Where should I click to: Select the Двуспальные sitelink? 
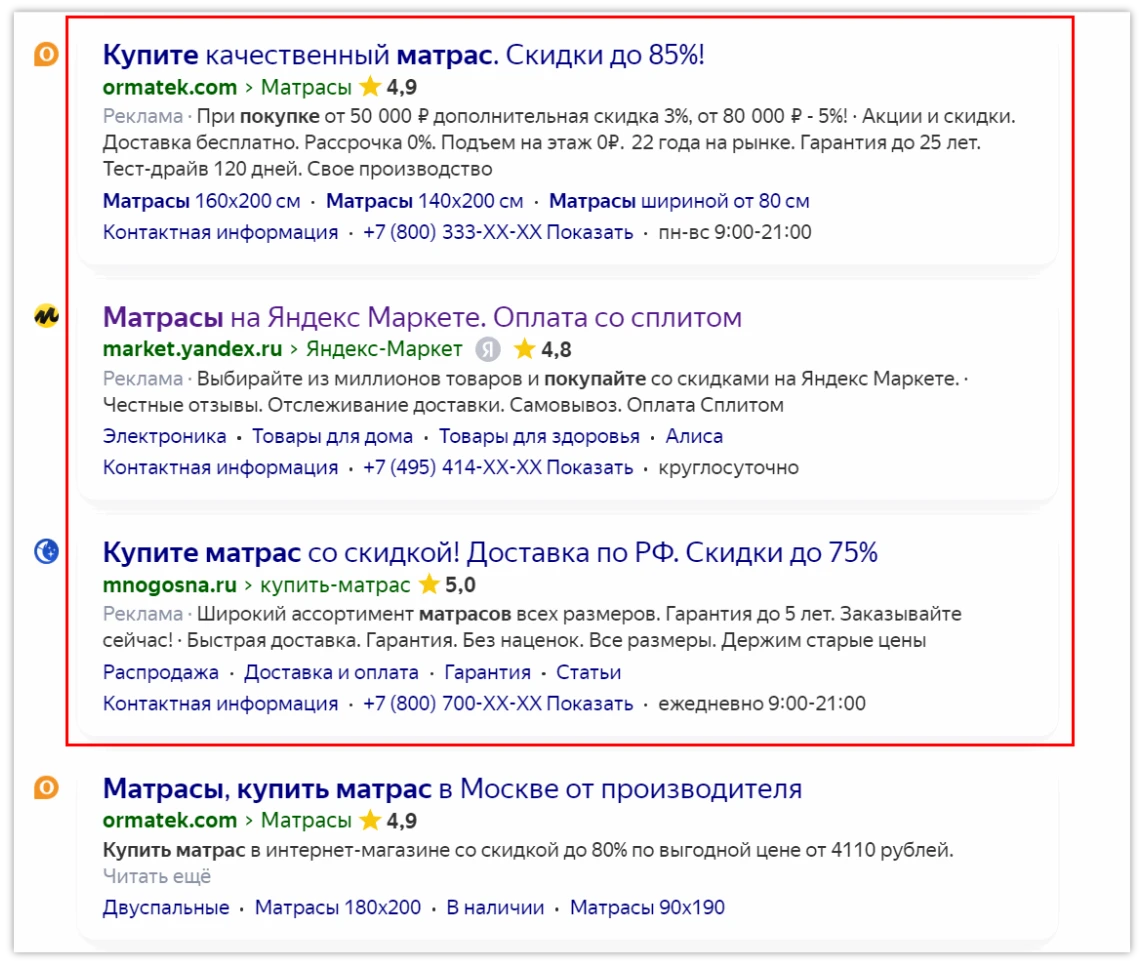coord(165,908)
